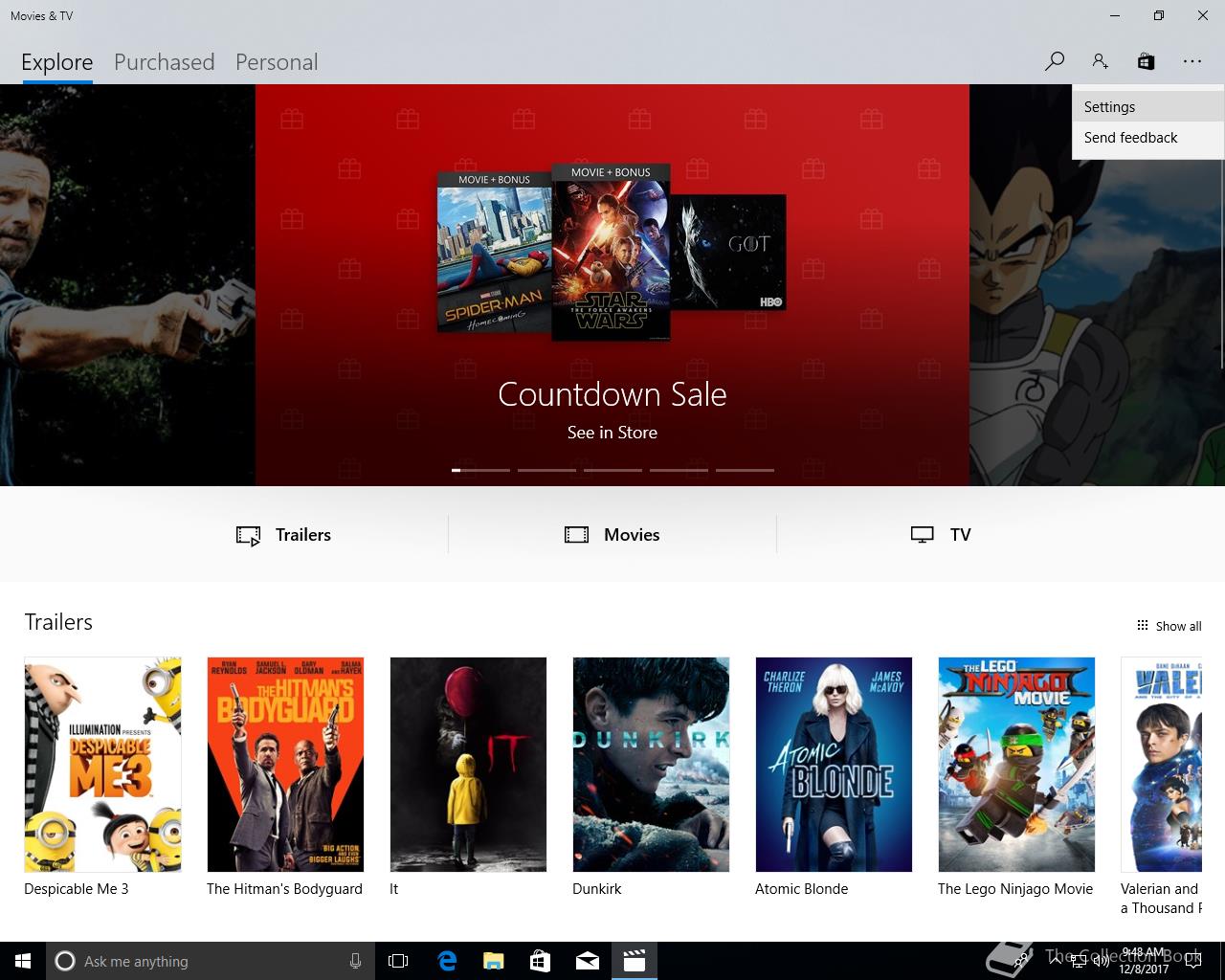Open Task View on the taskbar

pyautogui.click(x=398, y=961)
